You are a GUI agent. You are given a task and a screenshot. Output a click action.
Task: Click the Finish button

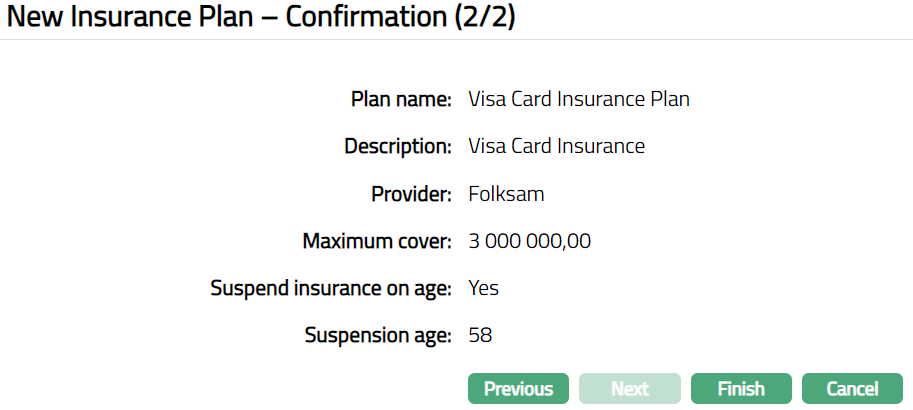point(741,389)
